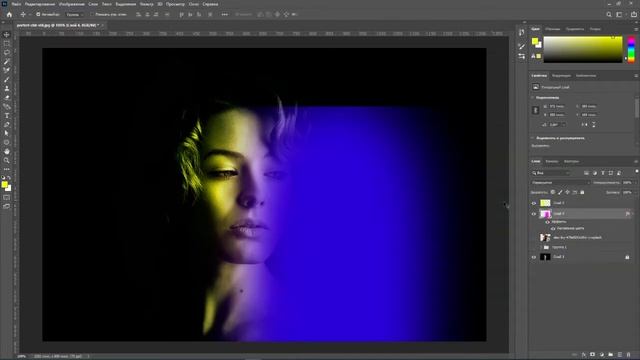This screenshot has width=640, height=360.
Task: Filter layers by smart object icon
Action: [619, 173]
